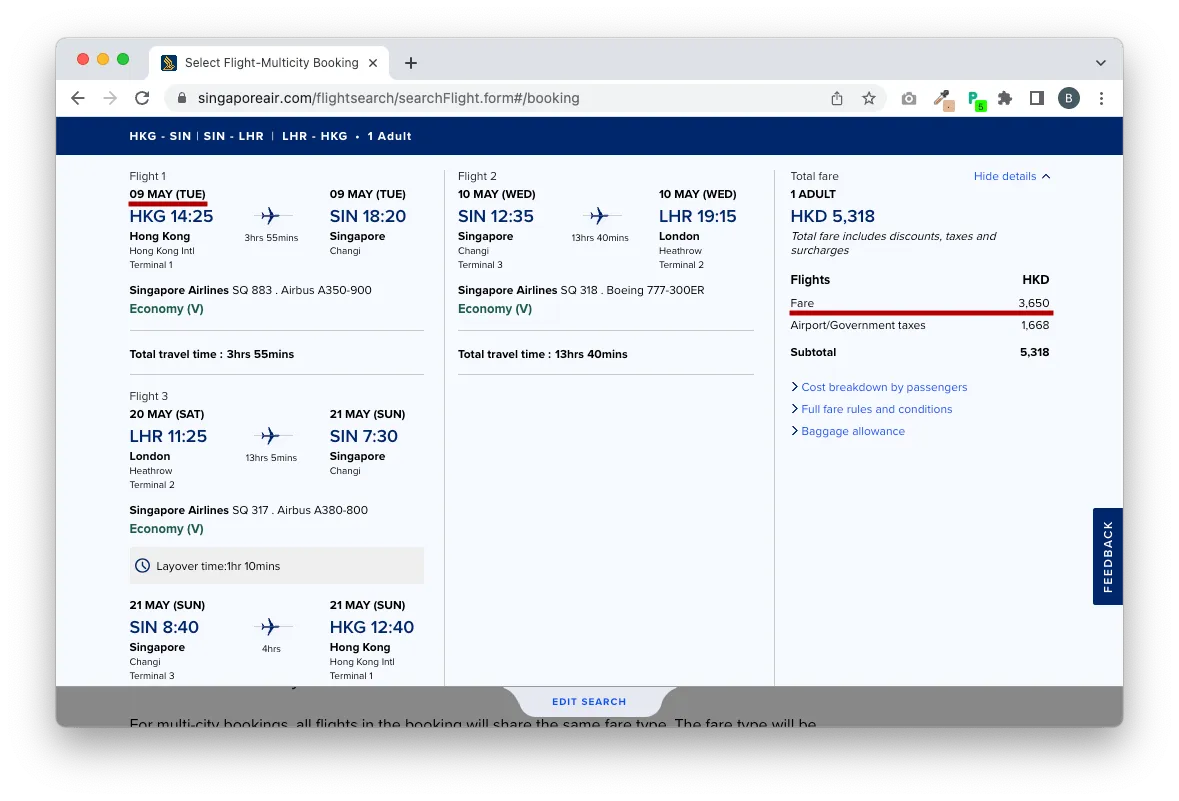Click the tab search chevron at top right
The image size is (1179, 801).
[x=1101, y=63]
